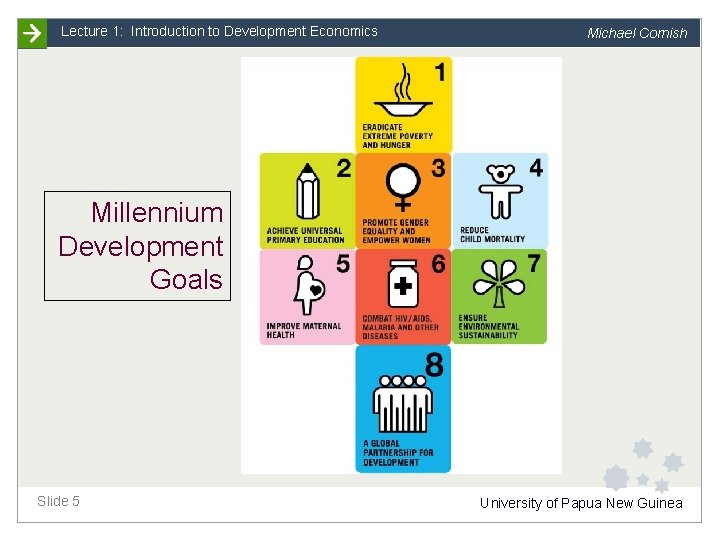Click the 'Slide 5' label

click(58, 501)
